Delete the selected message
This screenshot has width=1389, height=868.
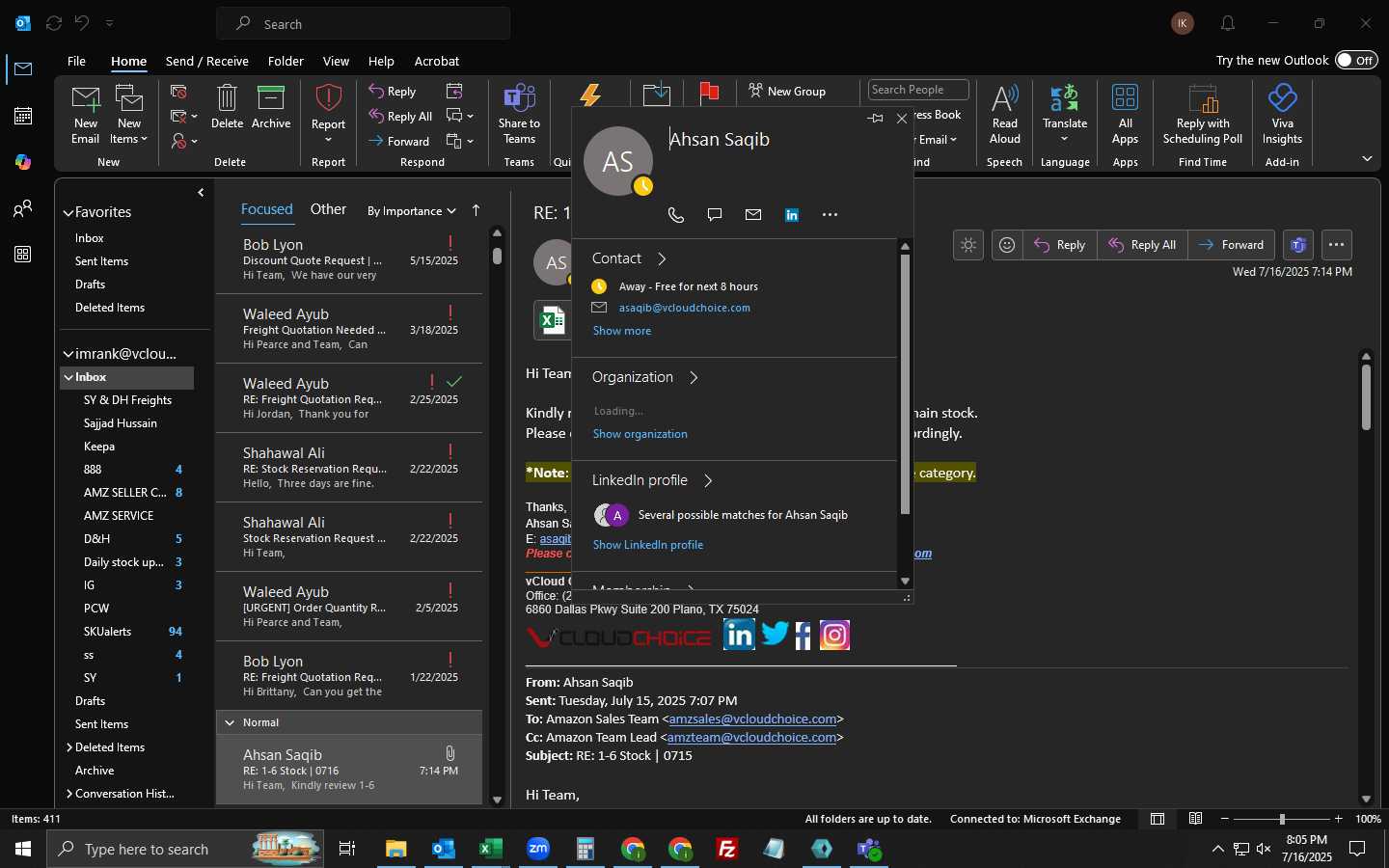[227, 107]
